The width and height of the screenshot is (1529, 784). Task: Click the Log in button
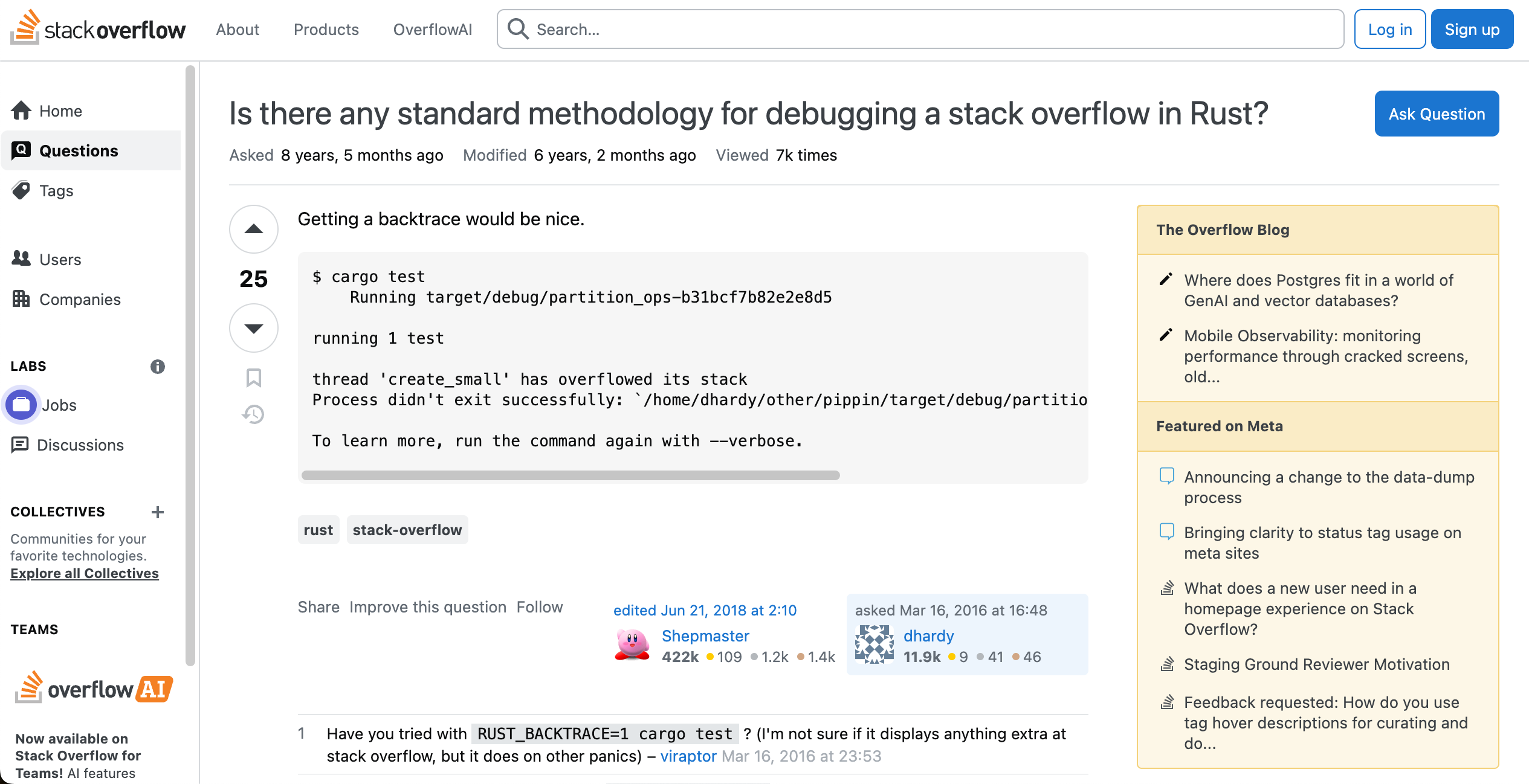pyautogui.click(x=1390, y=29)
